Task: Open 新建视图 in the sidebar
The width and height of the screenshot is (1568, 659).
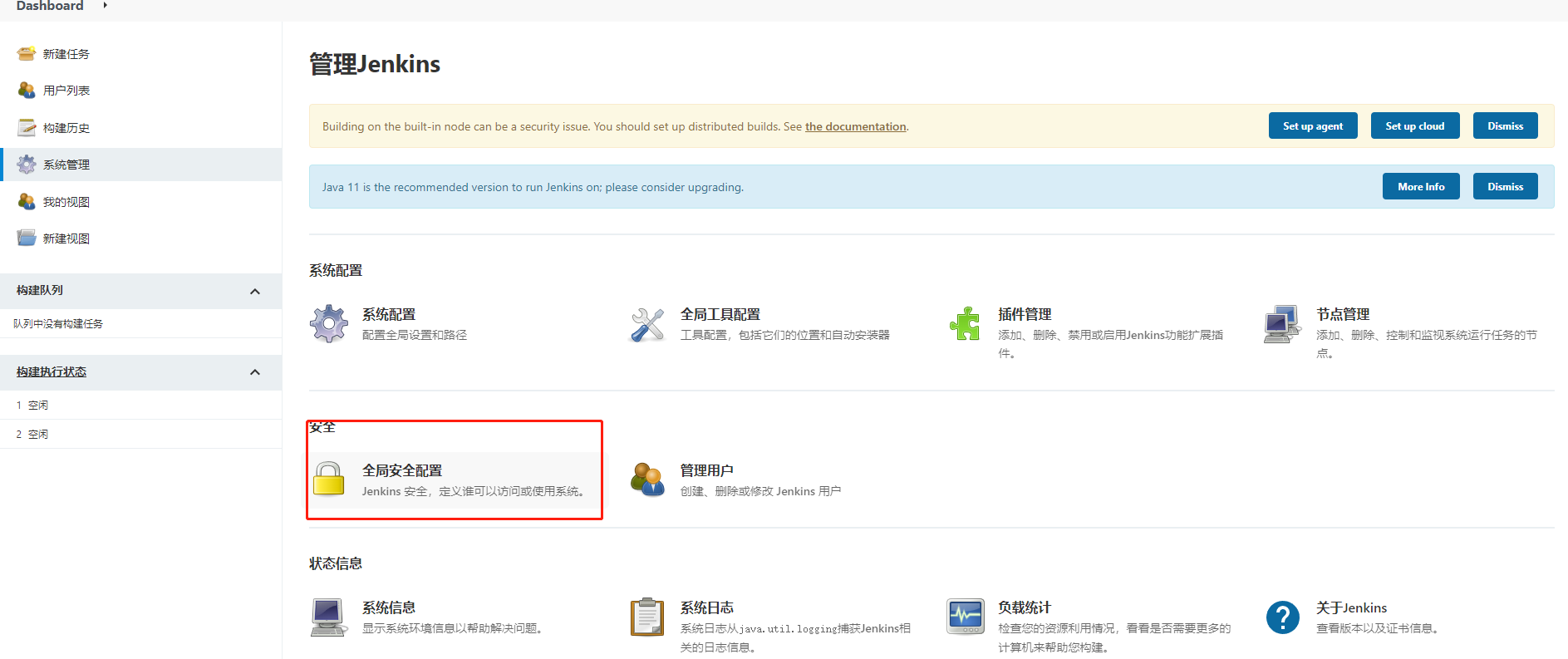Action: (66, 239)
